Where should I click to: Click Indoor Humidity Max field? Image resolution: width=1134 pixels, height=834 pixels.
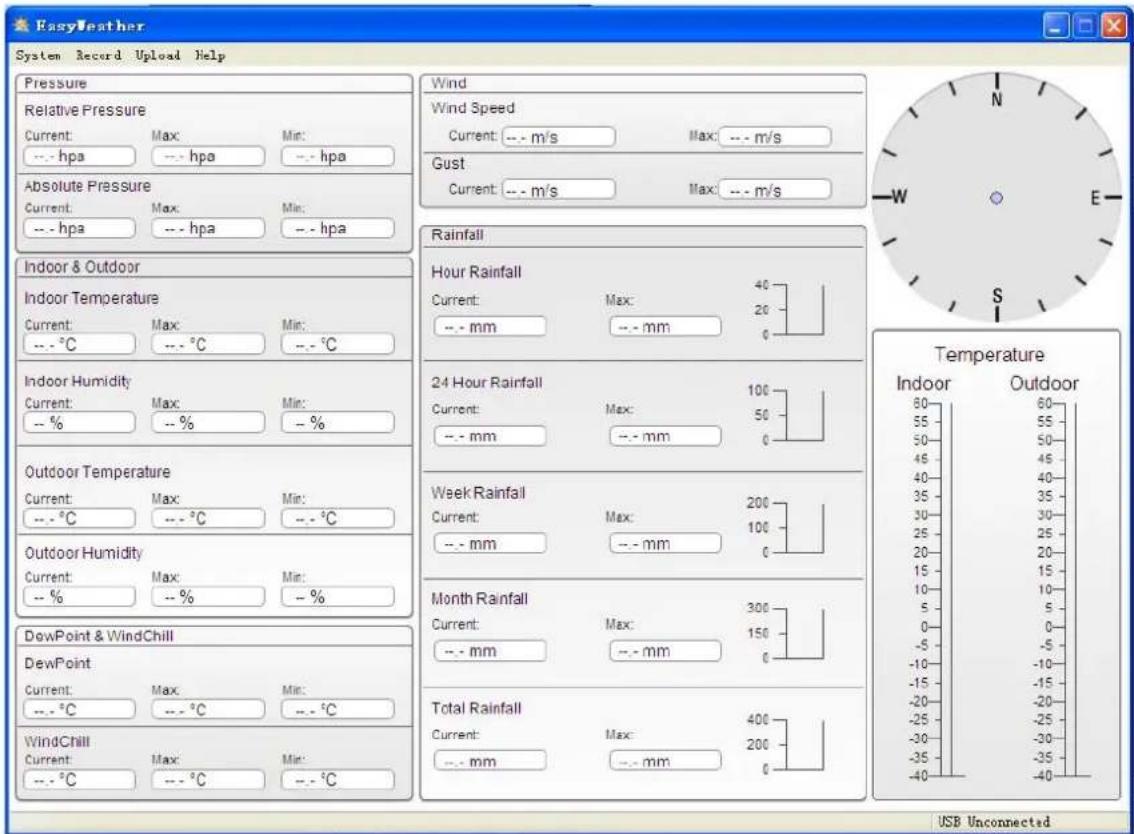208,423
